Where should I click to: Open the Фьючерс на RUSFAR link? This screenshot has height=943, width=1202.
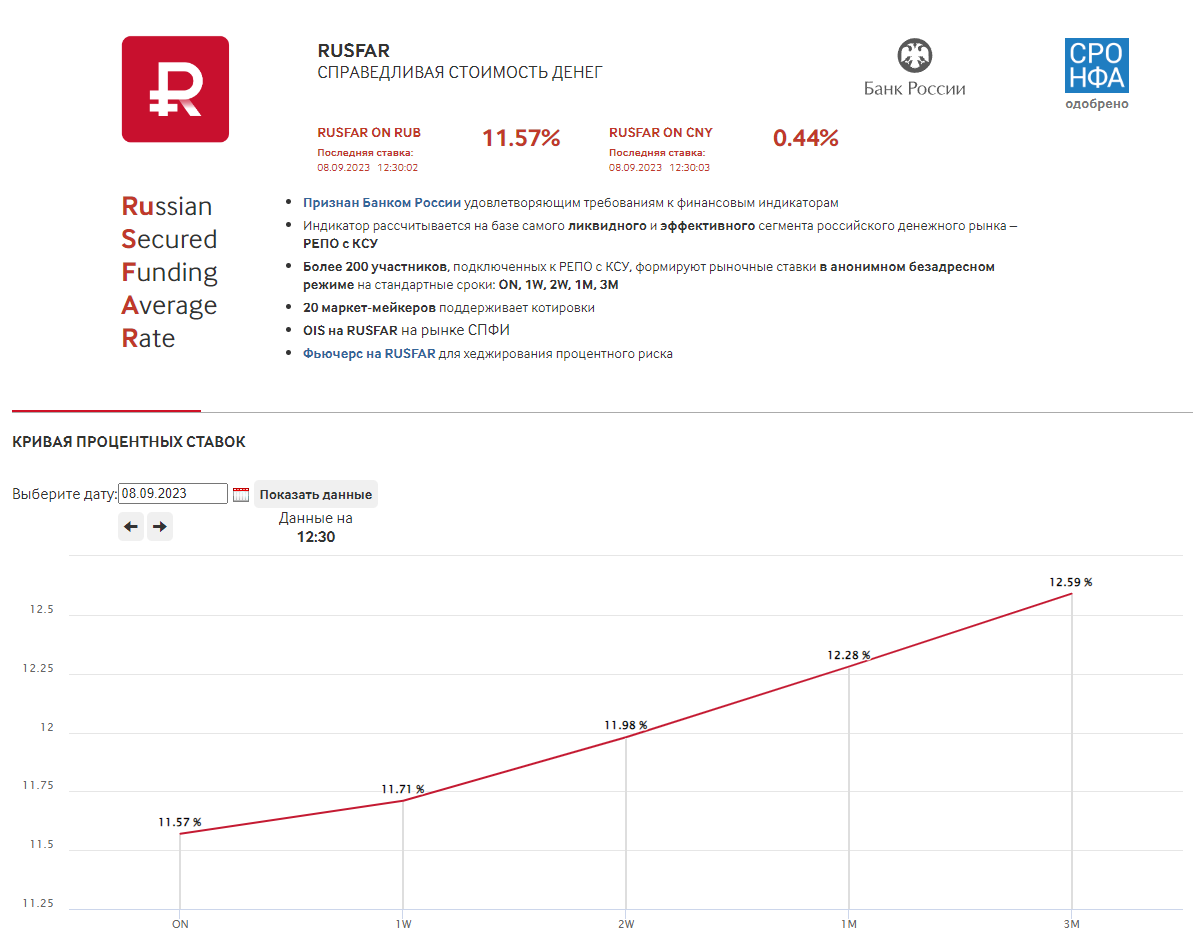(369, 353)
